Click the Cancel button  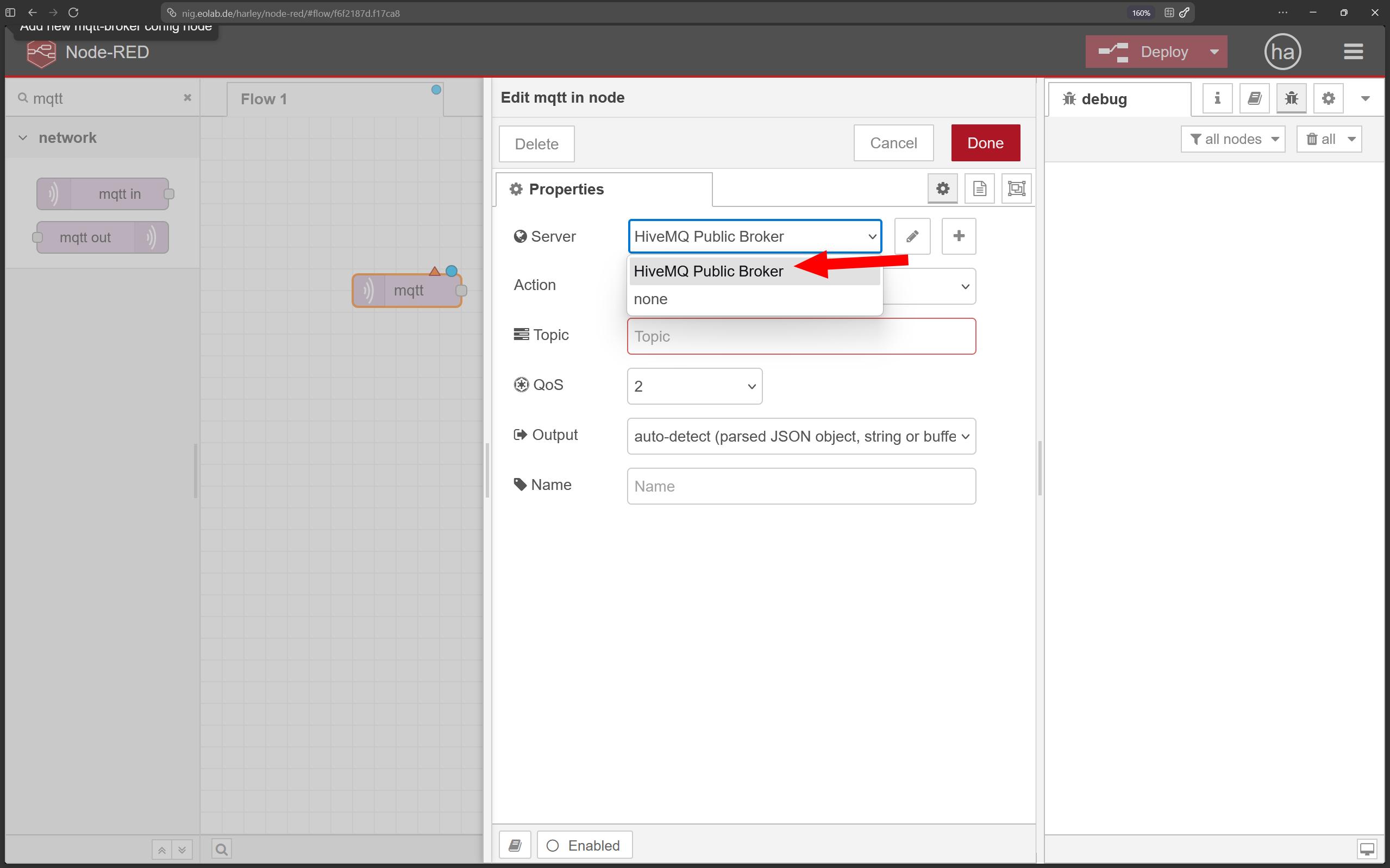(x=893, y=143)
